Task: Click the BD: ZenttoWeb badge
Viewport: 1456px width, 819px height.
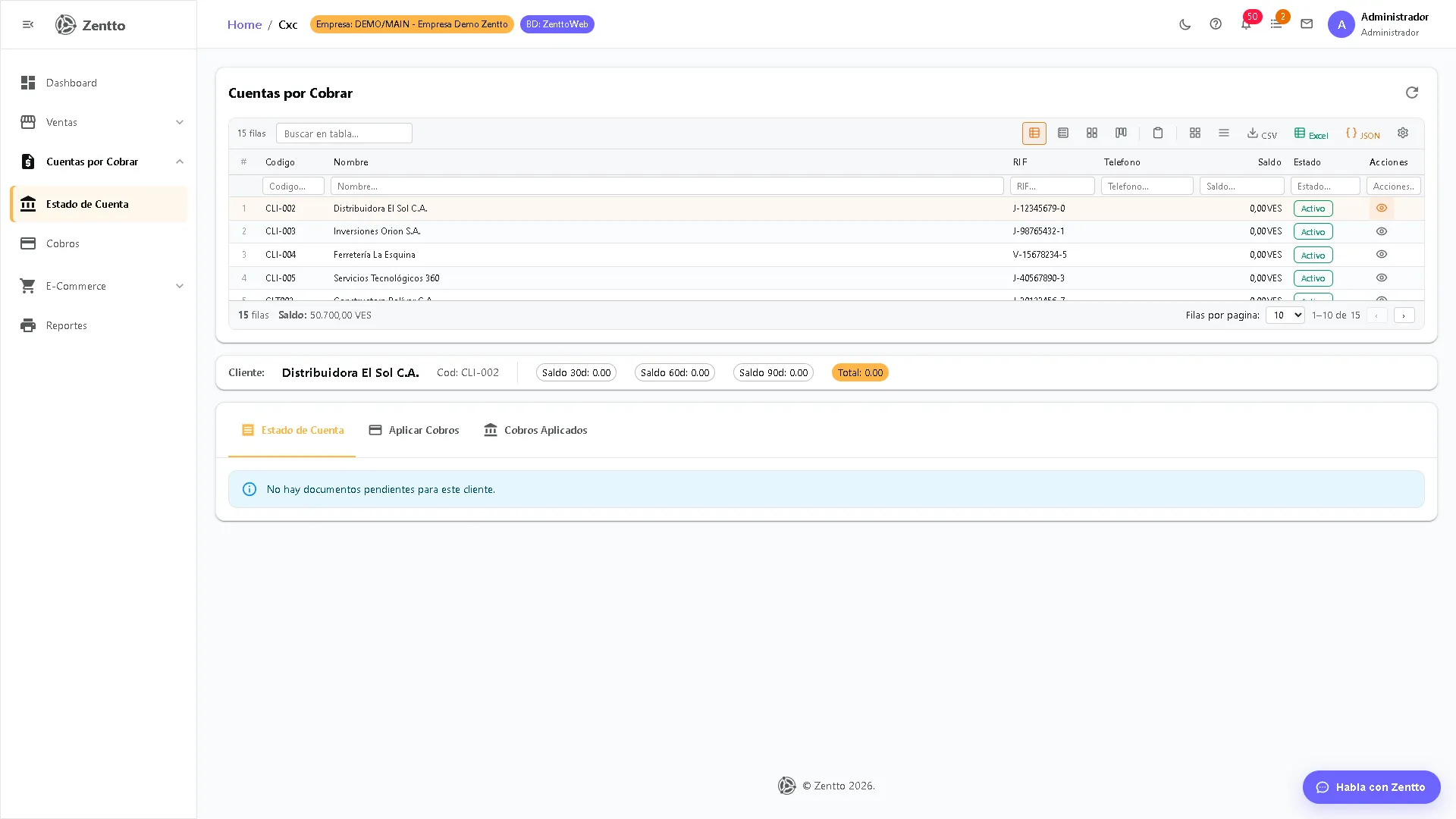Action: click(557, 24)
